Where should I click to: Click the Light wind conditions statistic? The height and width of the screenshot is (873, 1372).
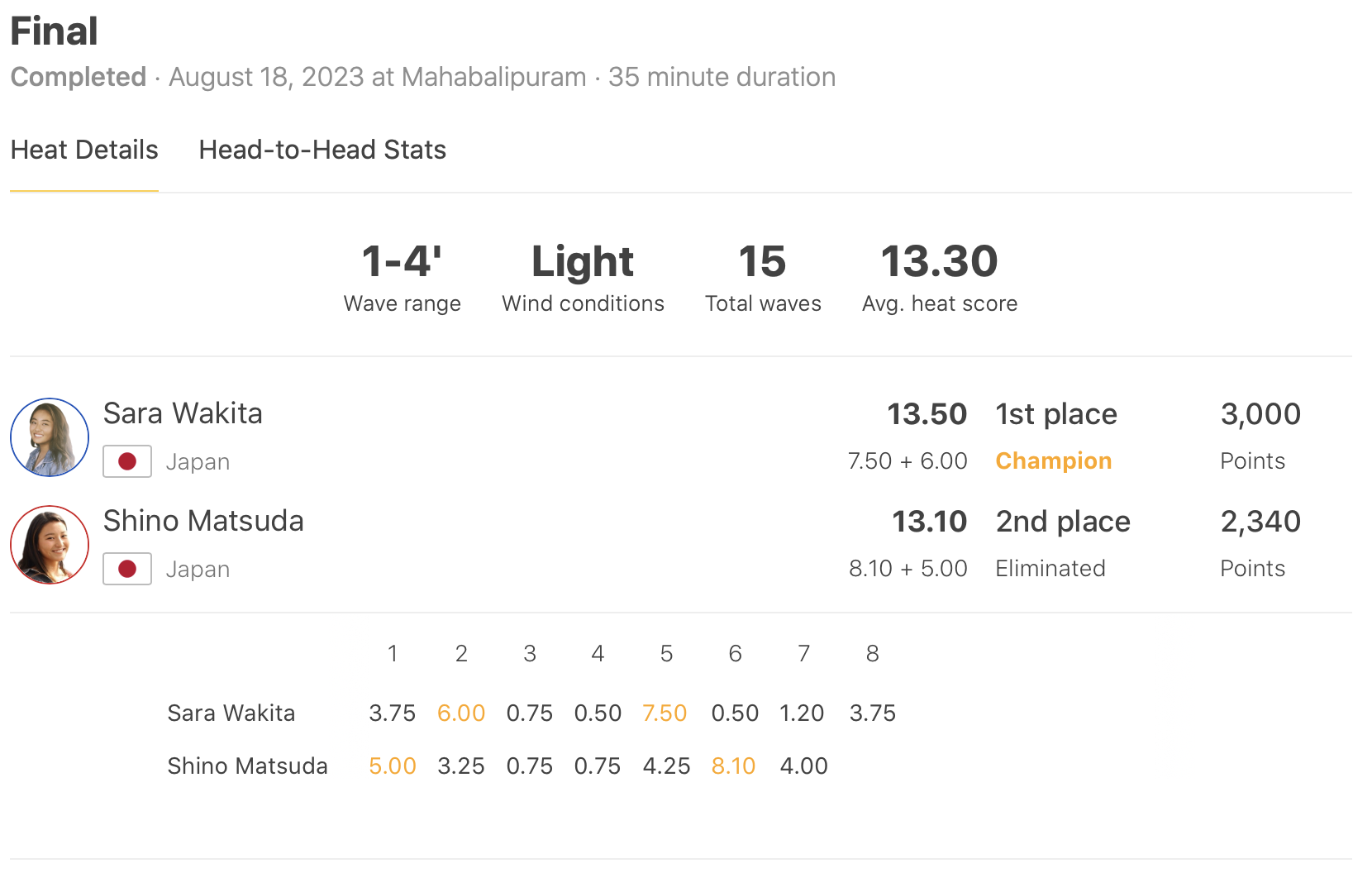(x=583, y=262)
